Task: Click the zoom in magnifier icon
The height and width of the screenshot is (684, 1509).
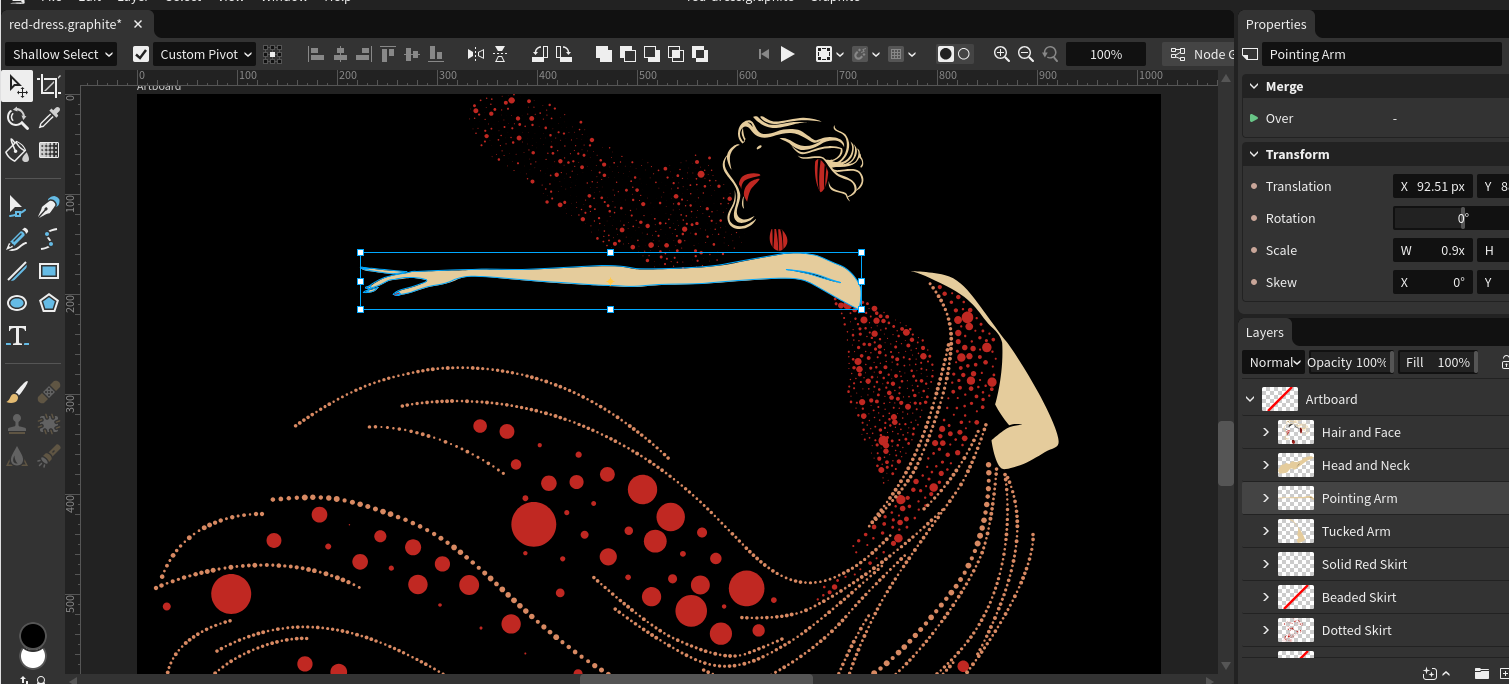Action: 1001,54
